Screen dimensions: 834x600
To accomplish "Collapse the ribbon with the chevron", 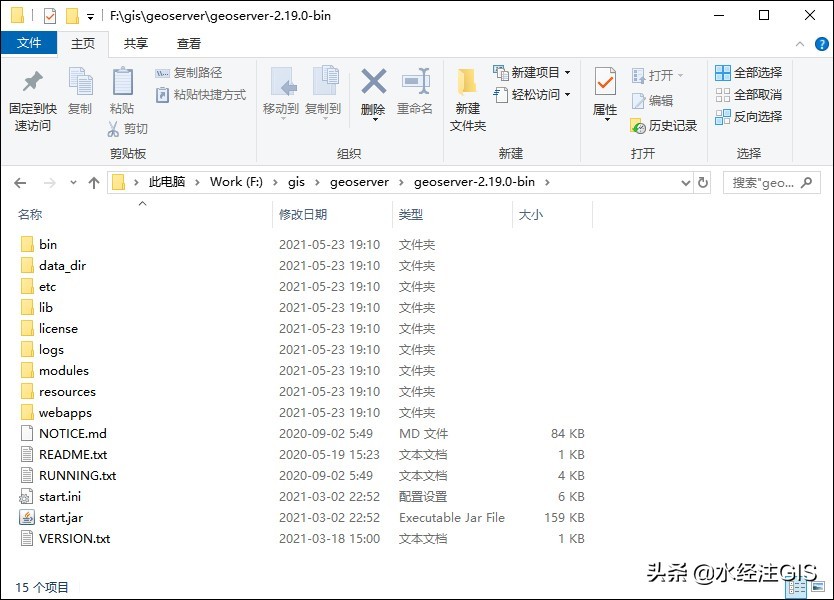I will click(x=799, y=44).
